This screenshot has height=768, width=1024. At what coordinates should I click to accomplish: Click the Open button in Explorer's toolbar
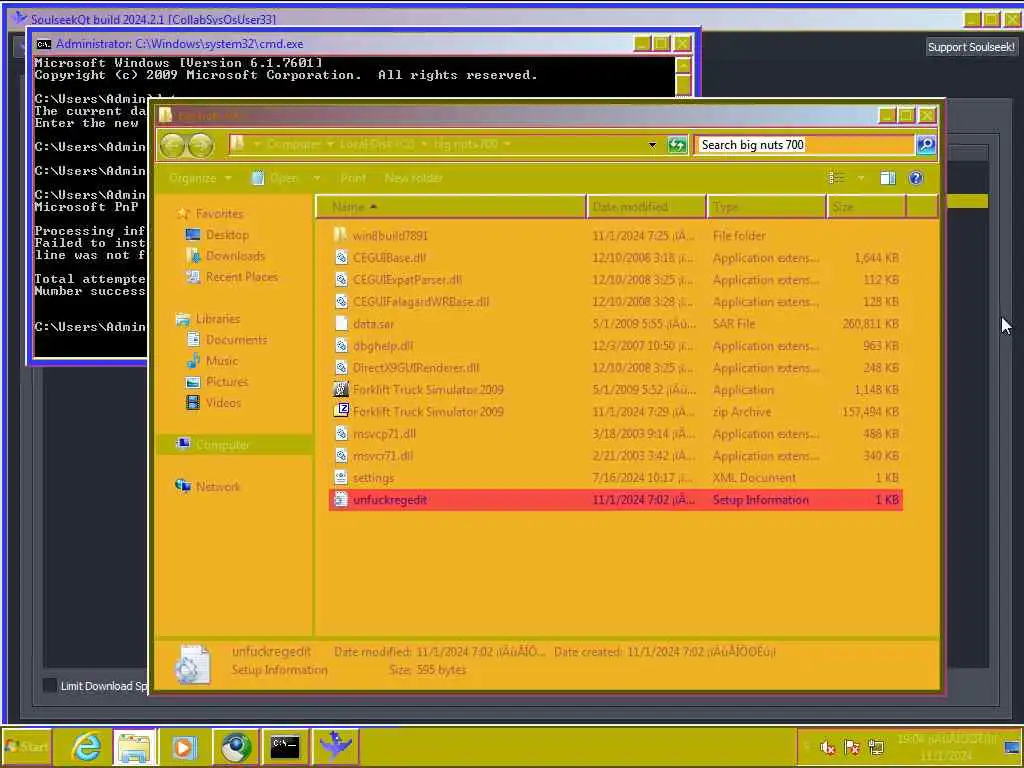tap(276, 178)
